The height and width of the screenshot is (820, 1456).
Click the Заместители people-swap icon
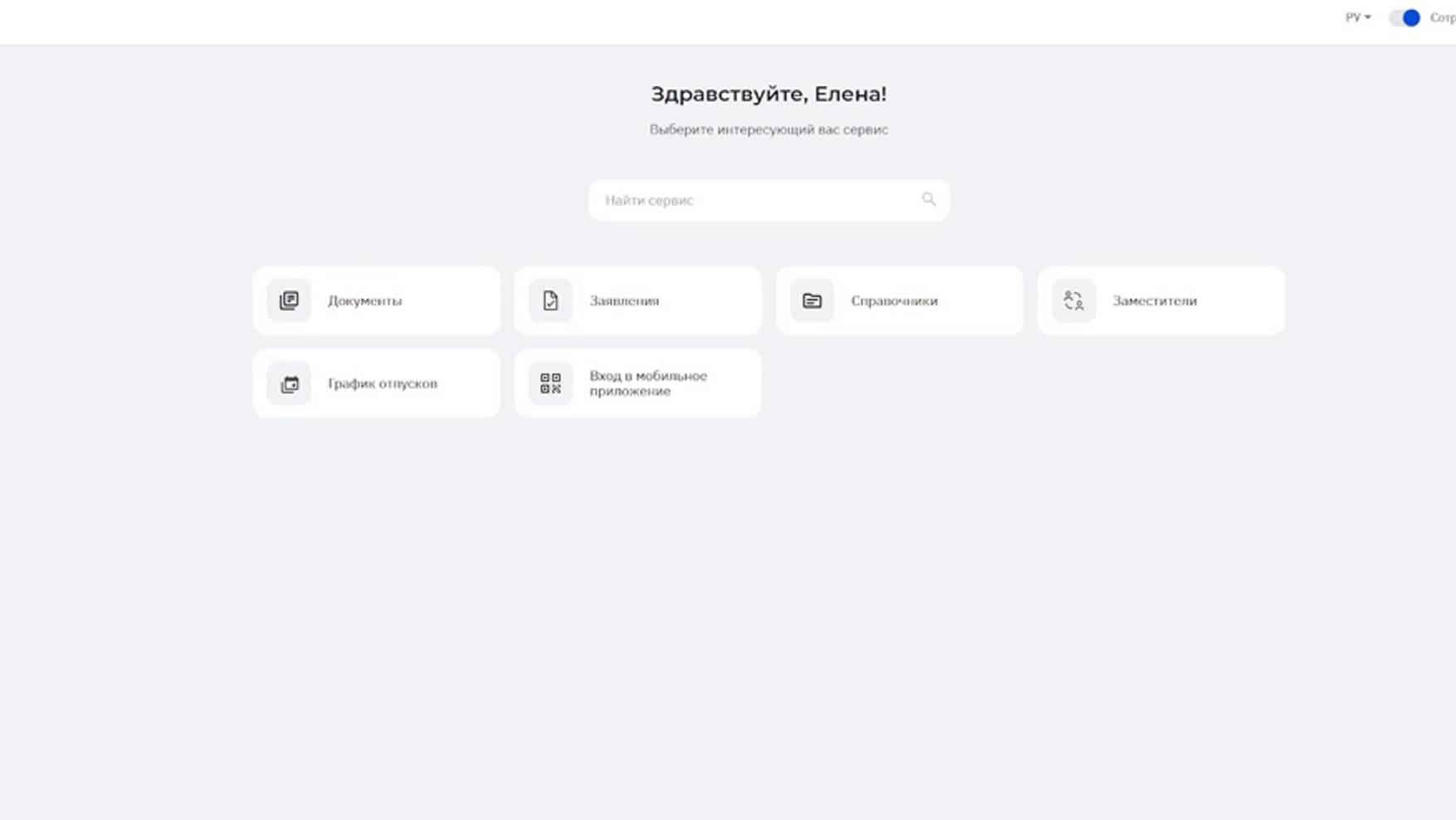tap(1073, 300)
